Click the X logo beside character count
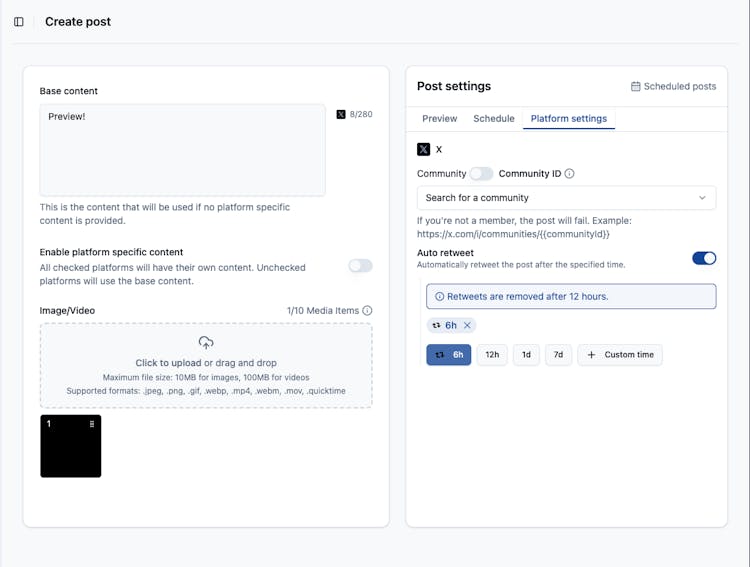The height and width of the screenshot is (567, 750). (x=341, y=114)
